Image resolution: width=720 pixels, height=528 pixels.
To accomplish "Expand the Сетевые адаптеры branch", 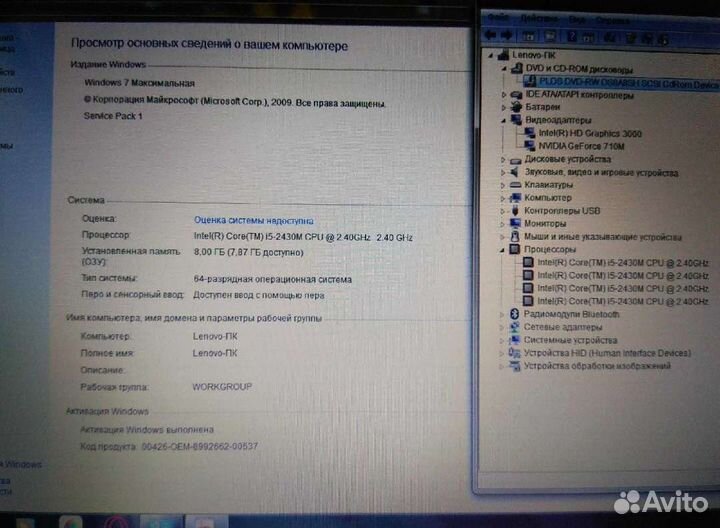I will click(x=502, y=328).
